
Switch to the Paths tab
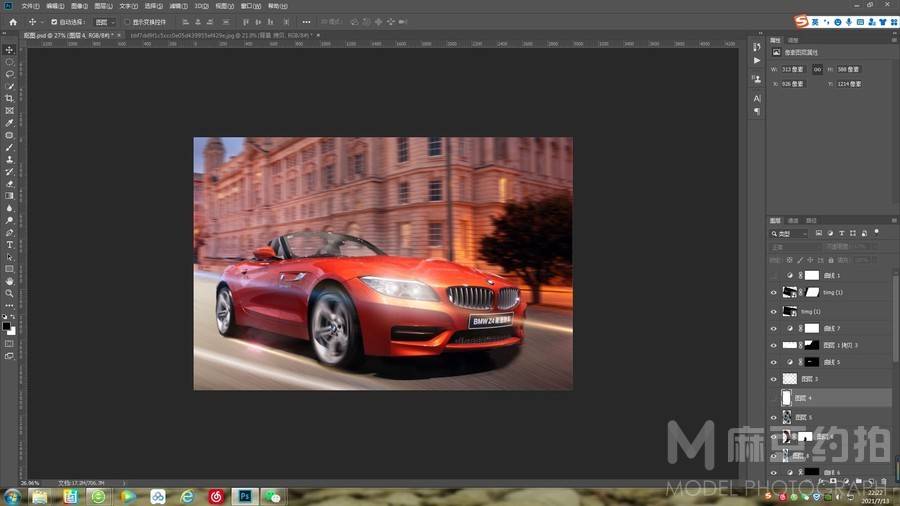point(811,221)
